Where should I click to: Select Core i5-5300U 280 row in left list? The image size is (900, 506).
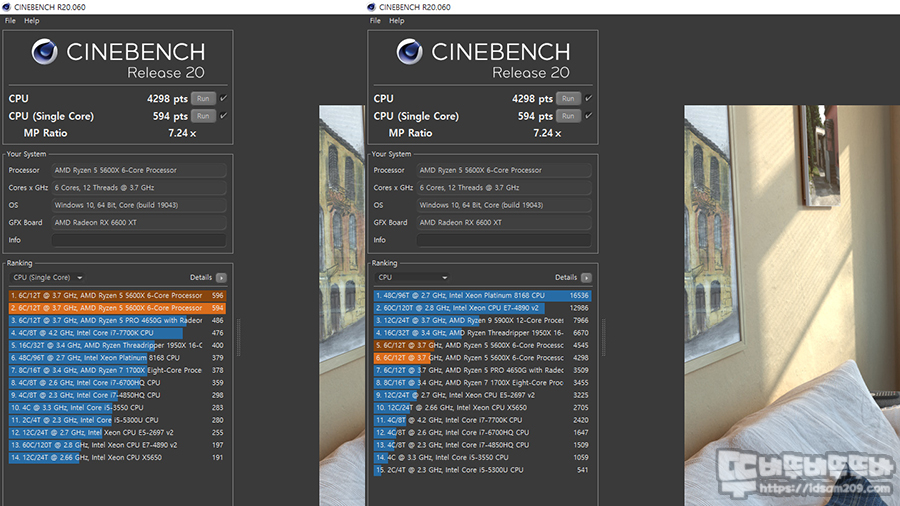[117, 421]
